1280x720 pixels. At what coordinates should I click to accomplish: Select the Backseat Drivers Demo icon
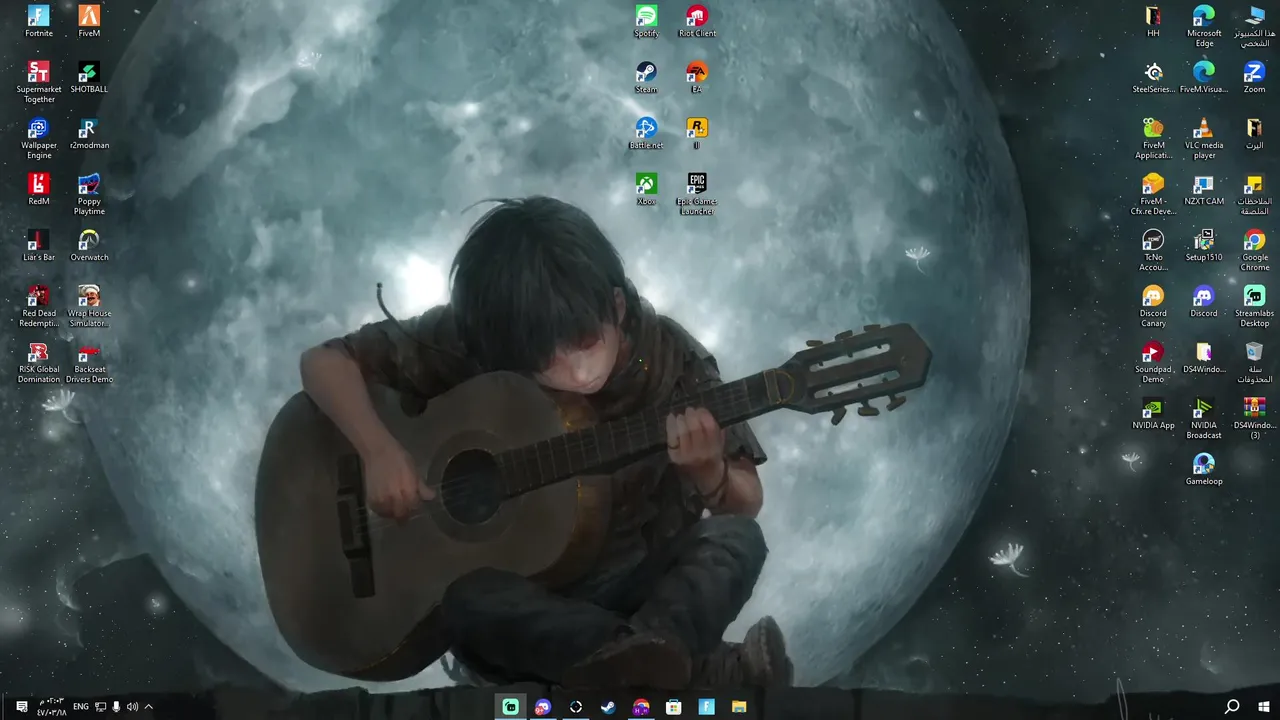click(89, 362)
